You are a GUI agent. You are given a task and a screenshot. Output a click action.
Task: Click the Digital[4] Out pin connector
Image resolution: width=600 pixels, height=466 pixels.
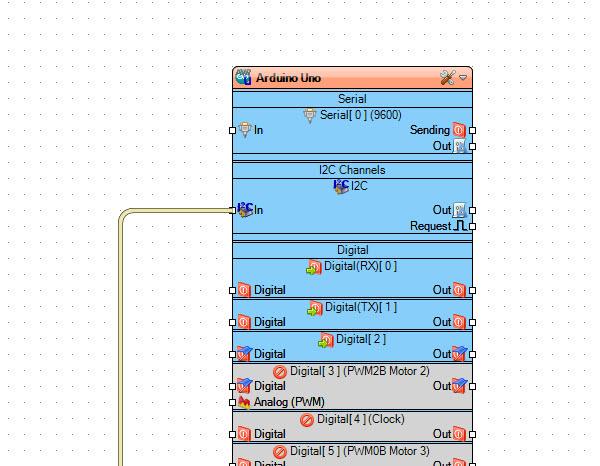(x=473, y=435)
